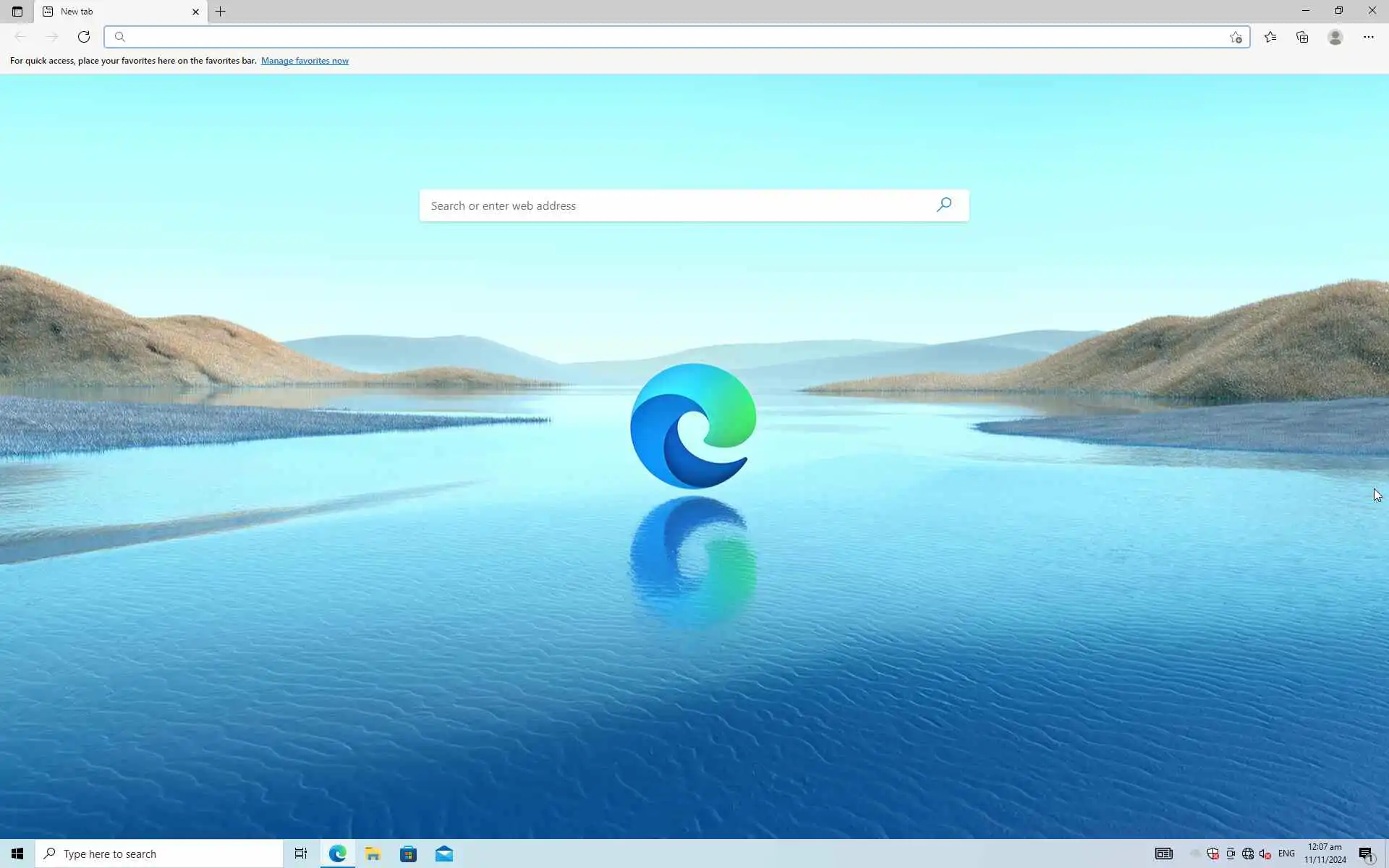The height and width of the screenshot is (868, 1389).
Task: Click the Refresh page icon
Action: [84, 37]
